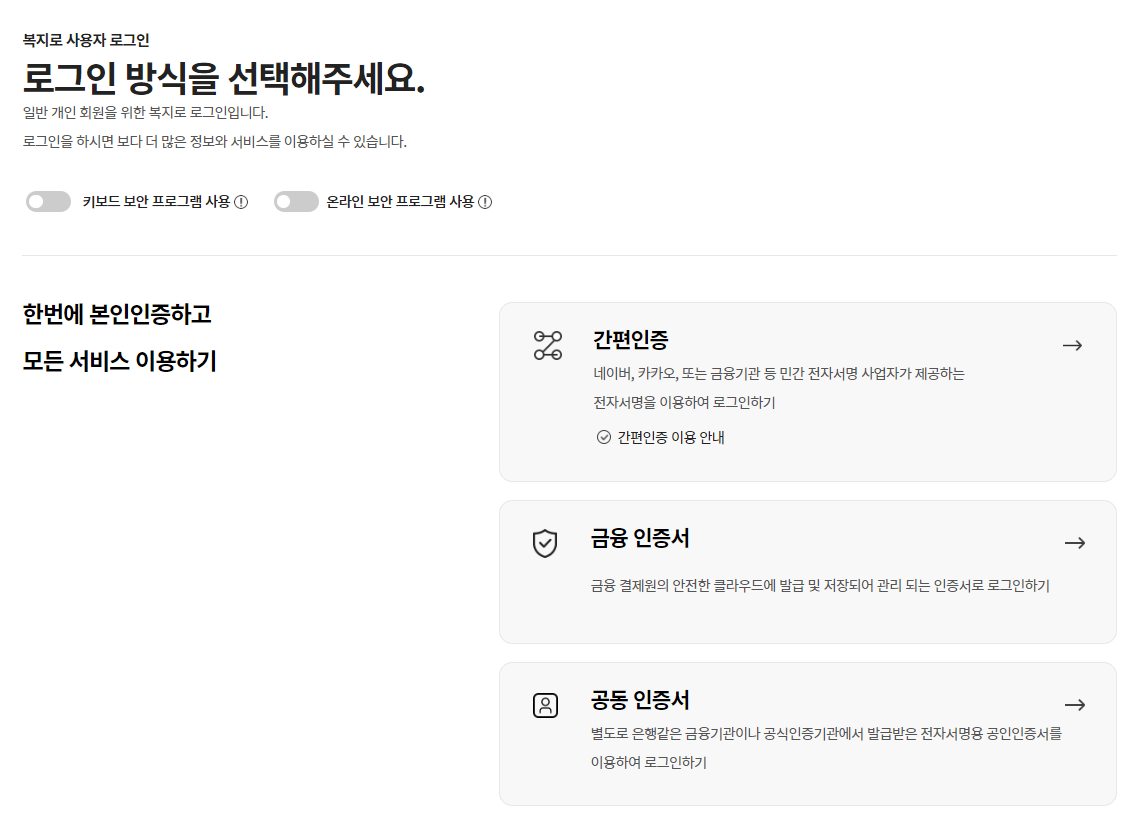Enable the 키보드 보안 프로그램 사용 toggle

pyautogui.click(x=48, y=201)
